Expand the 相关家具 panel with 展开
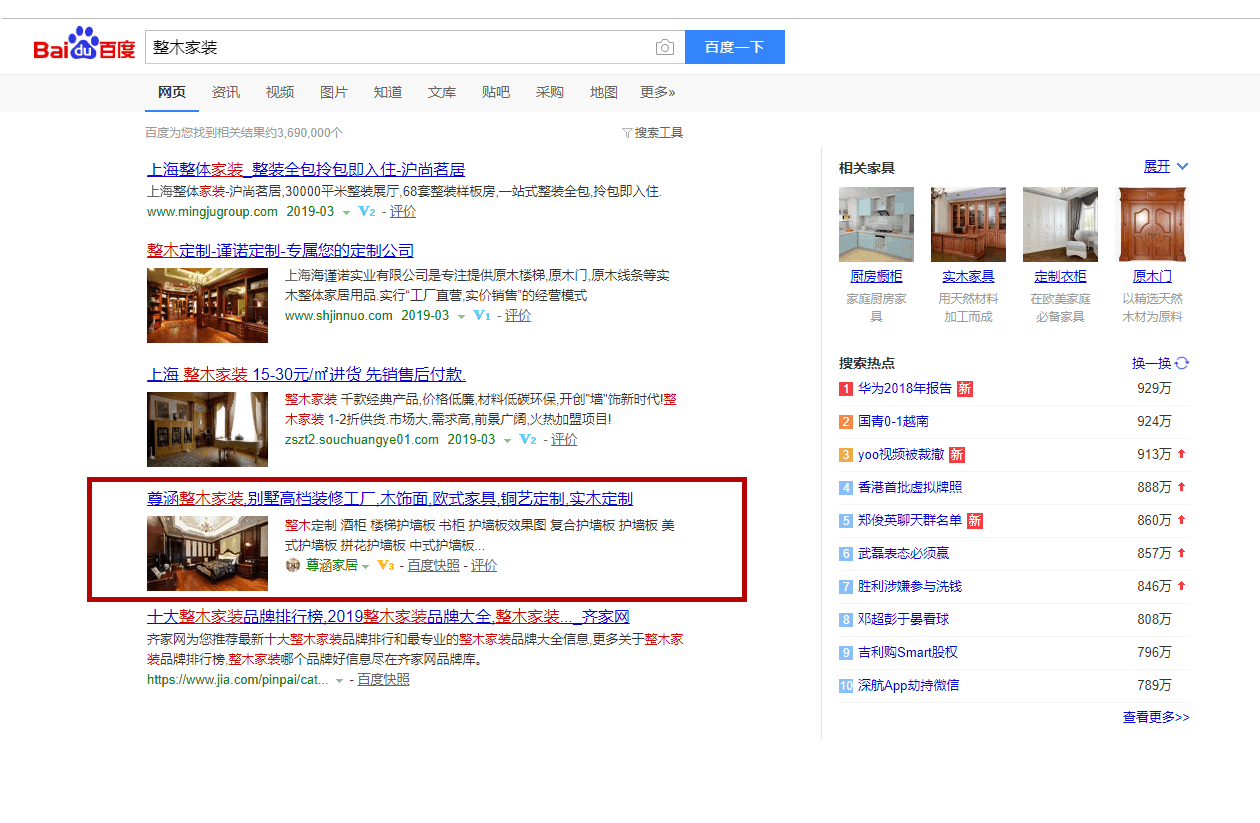This screenshot has height=823, width=1260. pos(1166,166)
